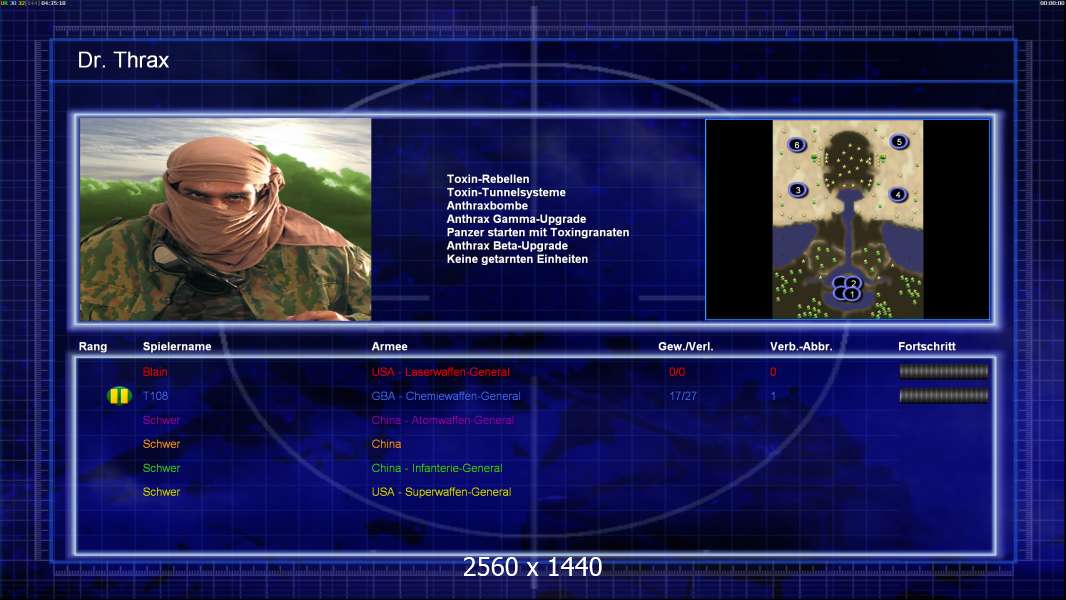
Task: Click China - Infanterie-General army entry
Action: [437, 468]
